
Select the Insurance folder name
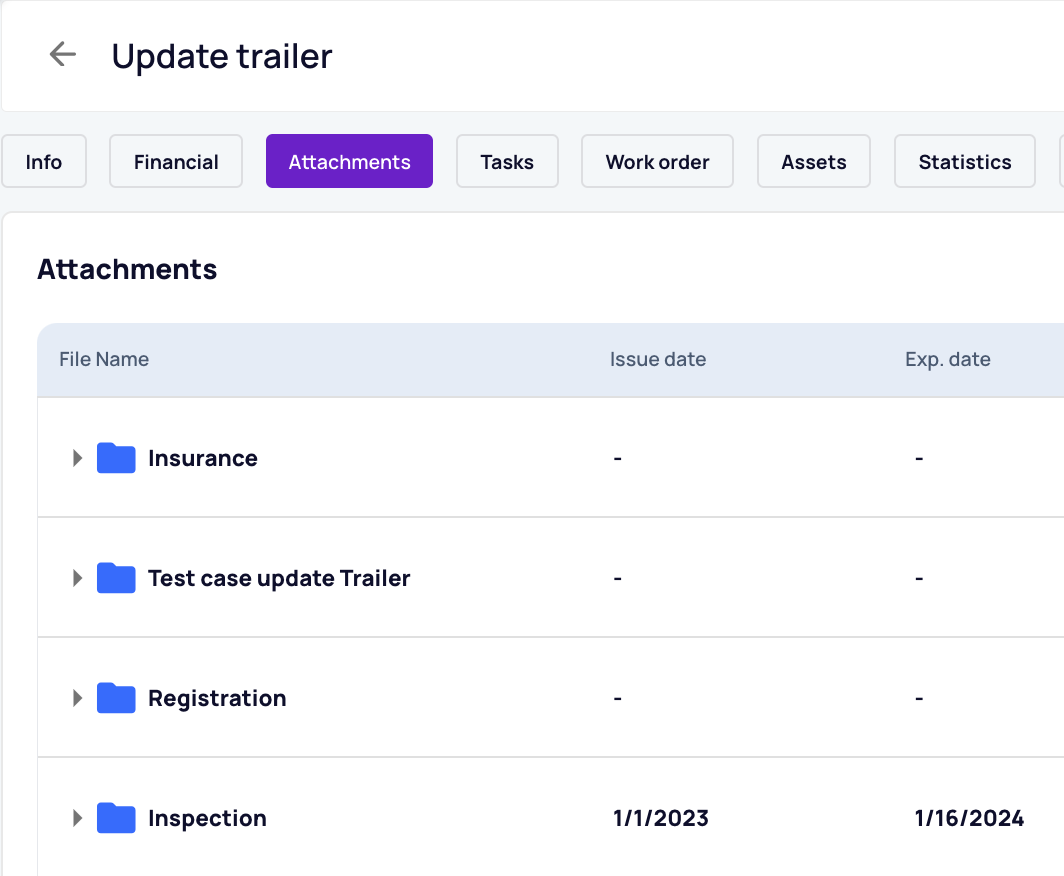click(203, 459)
